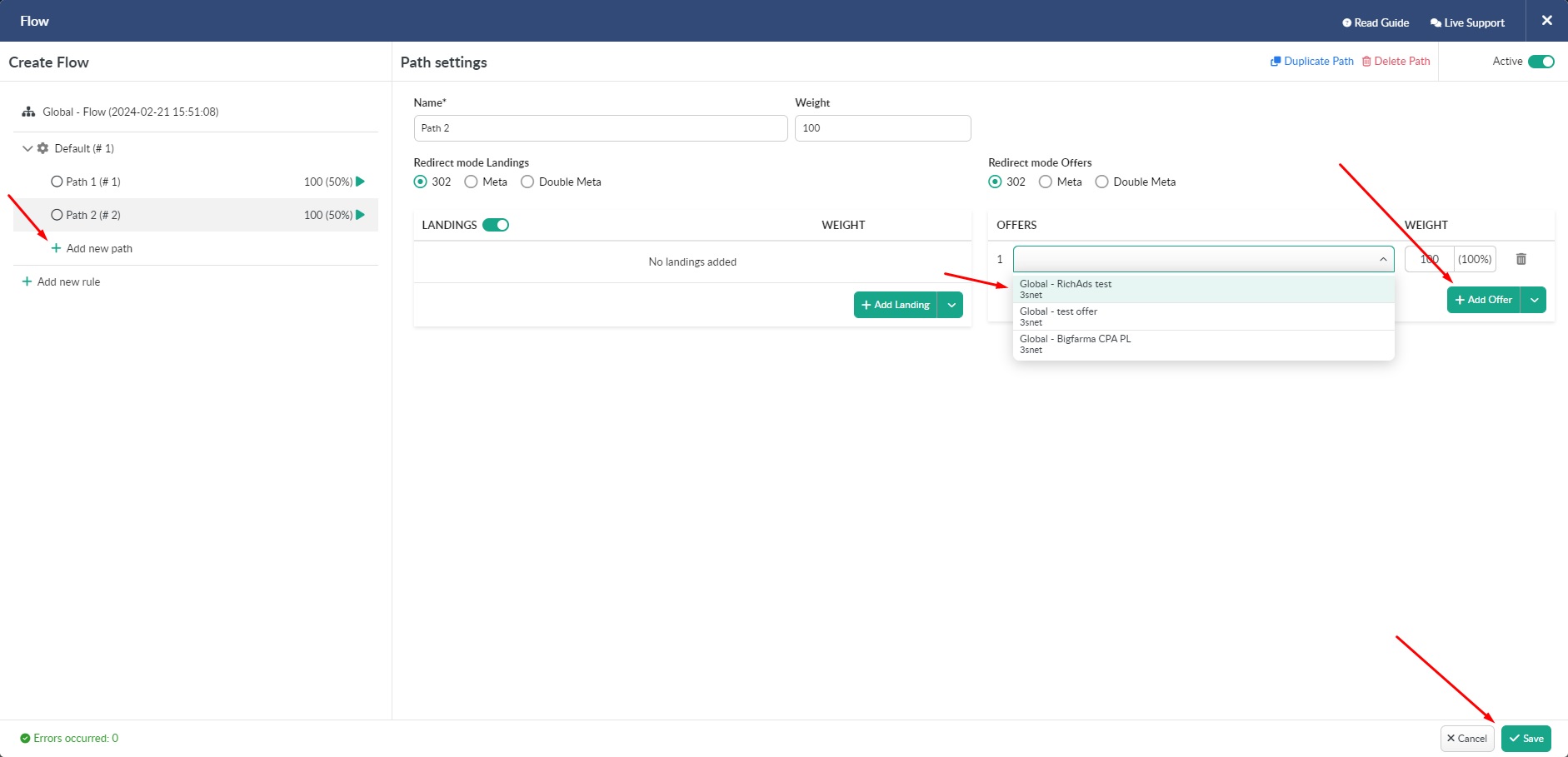
Task: Select 302 for Redirect mode Landings
Action: (x=421, y=182)
